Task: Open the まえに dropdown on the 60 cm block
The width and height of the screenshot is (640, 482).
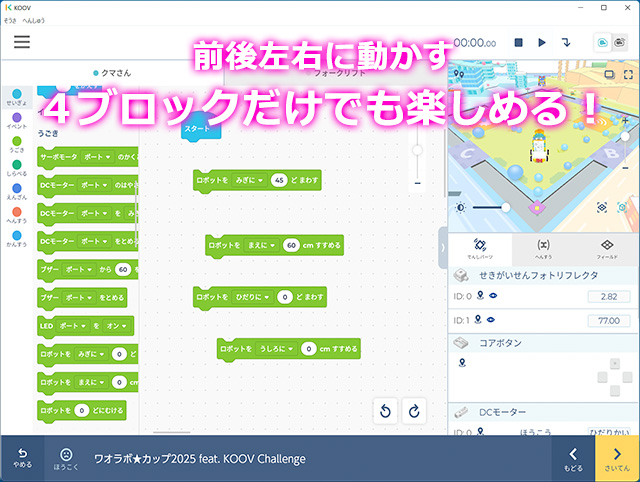Action: click(x=261, y=245)
